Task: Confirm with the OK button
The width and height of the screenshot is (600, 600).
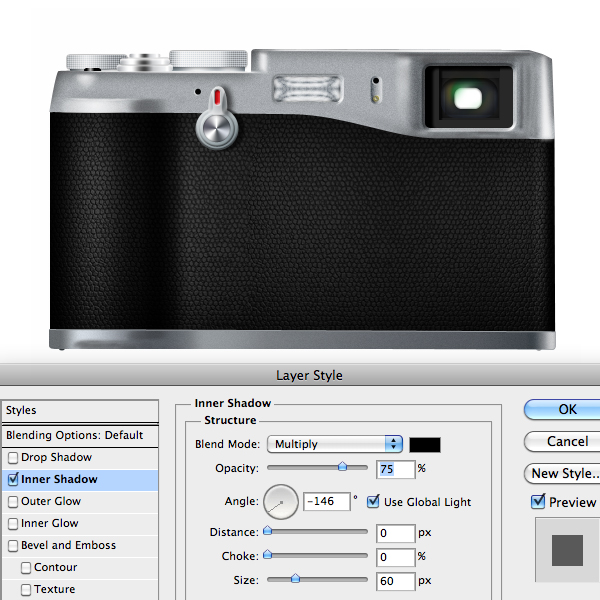Action: pyautogui.click(x=562, y=409)
